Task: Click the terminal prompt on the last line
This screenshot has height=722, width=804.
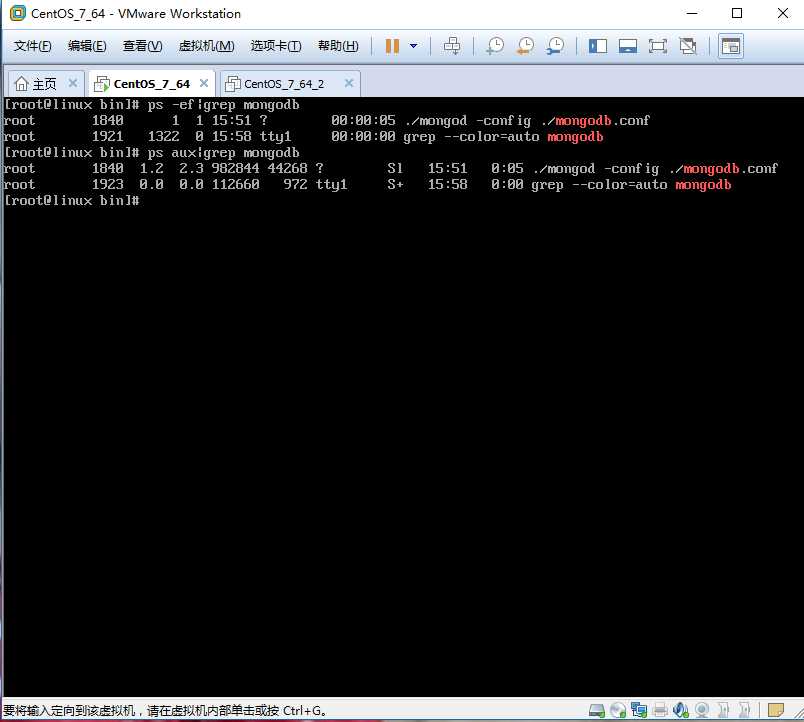Action: coord(71,200)
